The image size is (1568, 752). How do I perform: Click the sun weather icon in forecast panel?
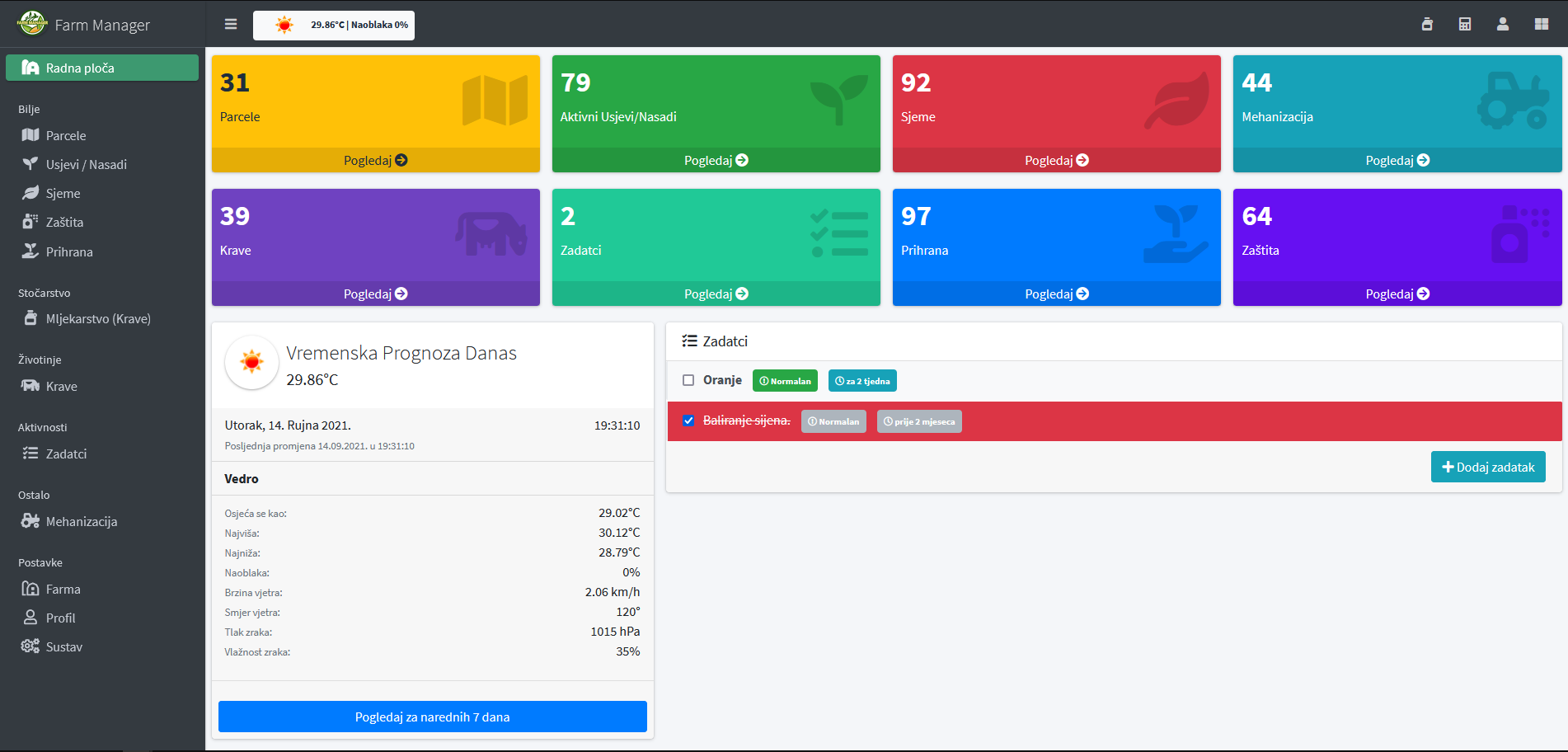point(251,362)
